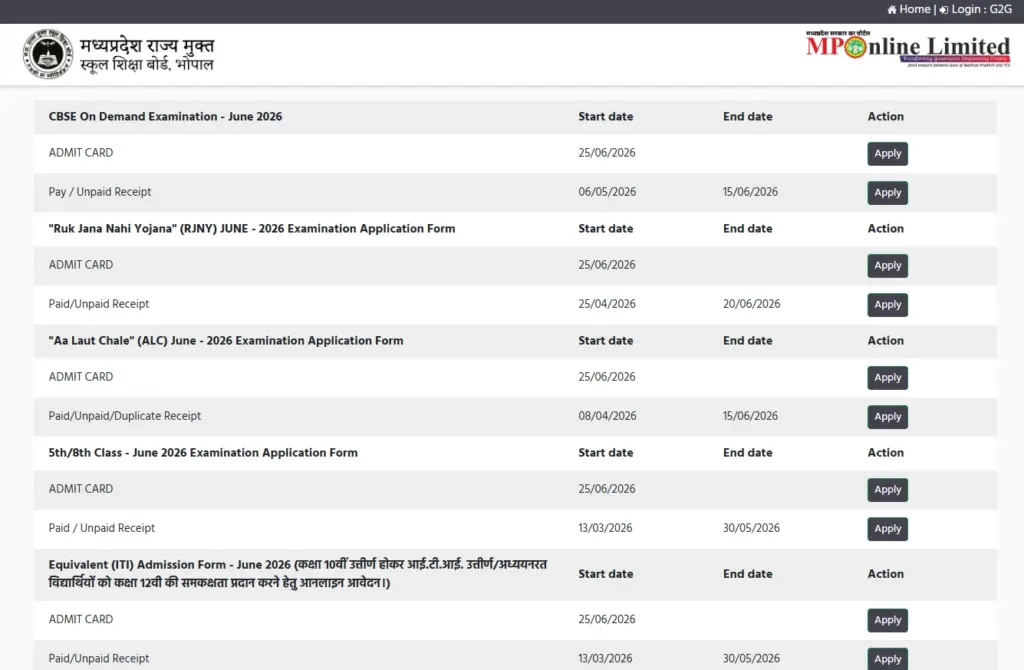Apply for CBSE On Demand ADMIT CARD

888,153
